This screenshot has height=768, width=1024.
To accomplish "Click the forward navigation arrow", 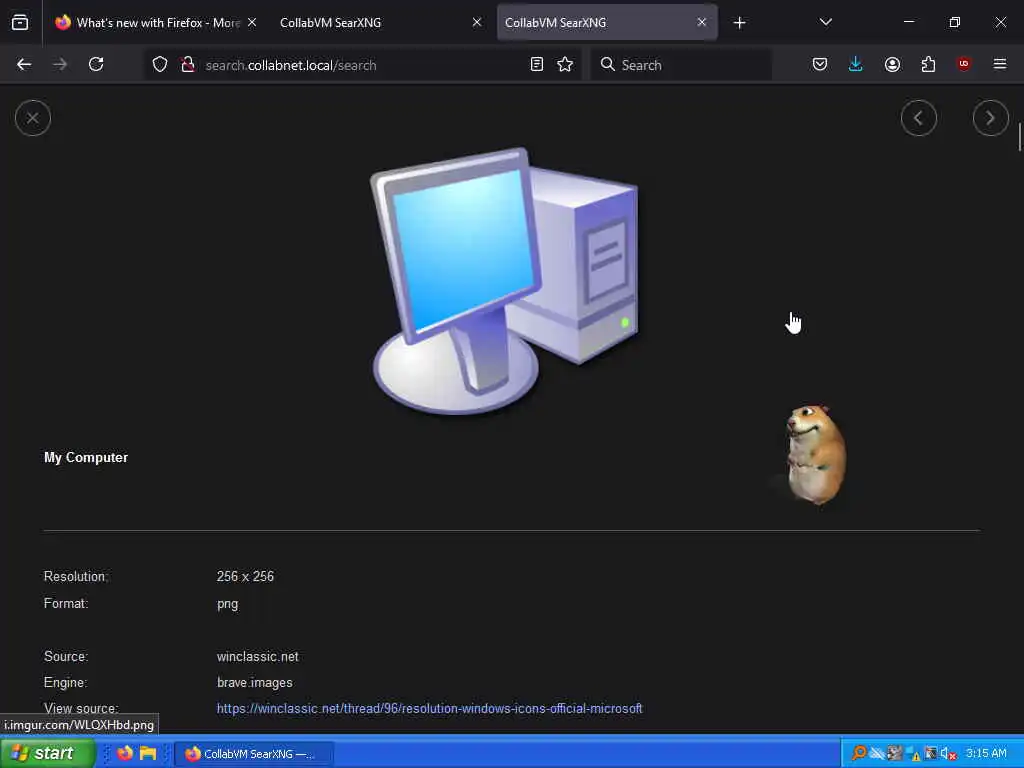I will pyautogui.click(x=60, y=64).
